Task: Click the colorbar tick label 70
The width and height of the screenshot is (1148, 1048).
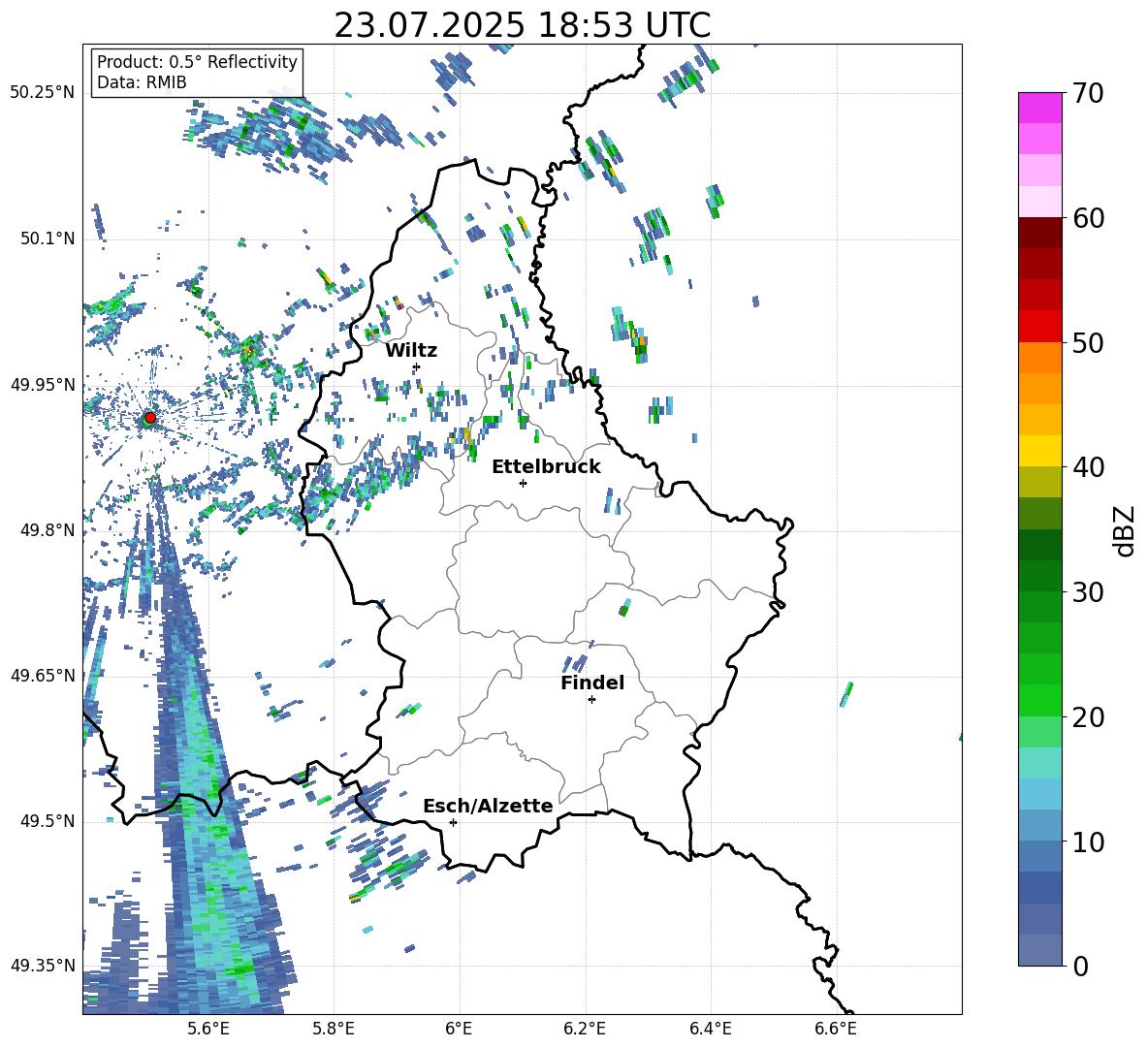Action: pyautogui.click(x=1088, y=94)
